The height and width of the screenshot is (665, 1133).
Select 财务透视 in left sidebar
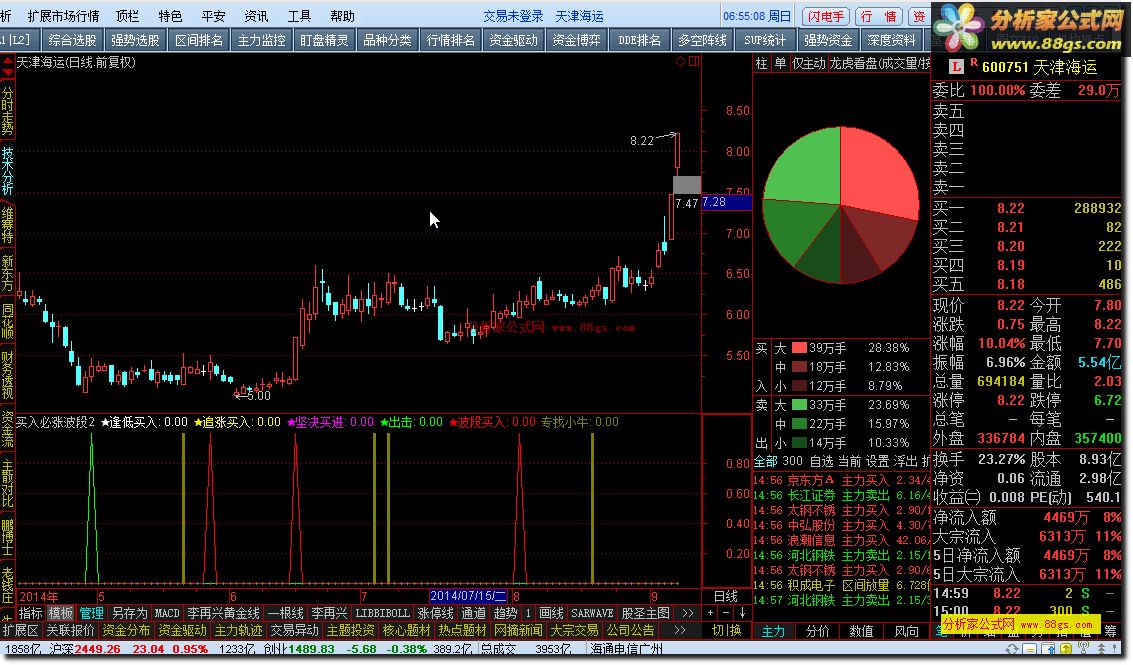click(x=7, y=375)
